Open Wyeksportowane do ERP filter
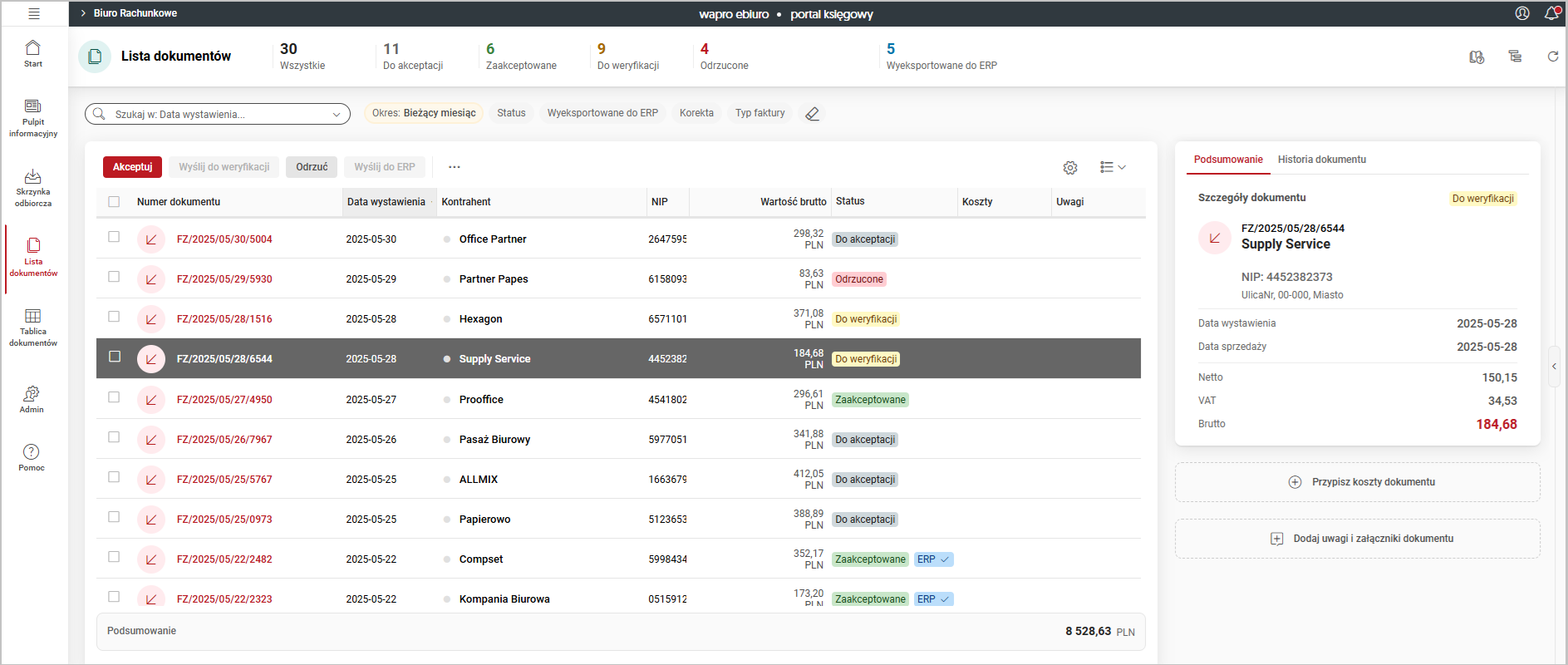 tap(602, 113)
